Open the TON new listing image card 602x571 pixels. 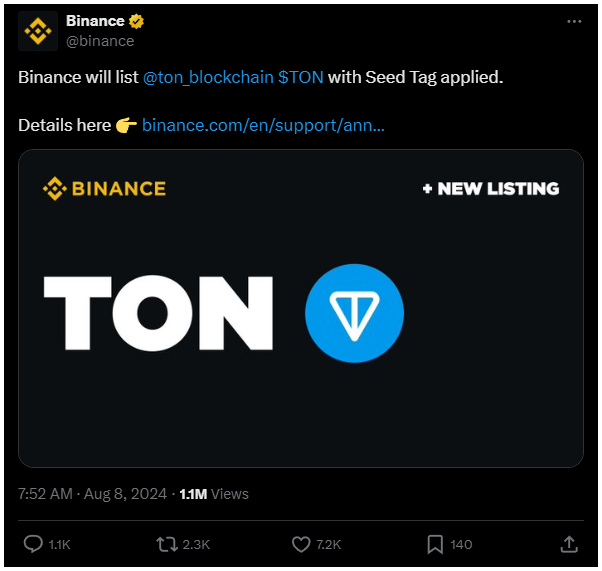point(301,308)
